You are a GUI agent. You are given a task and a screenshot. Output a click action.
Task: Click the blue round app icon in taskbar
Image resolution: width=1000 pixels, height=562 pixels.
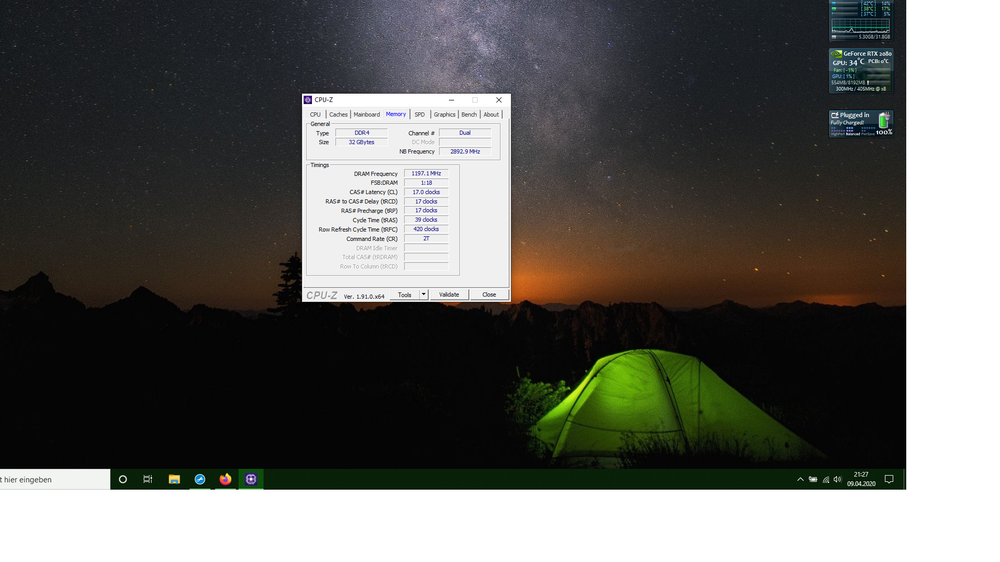[200, 480]
